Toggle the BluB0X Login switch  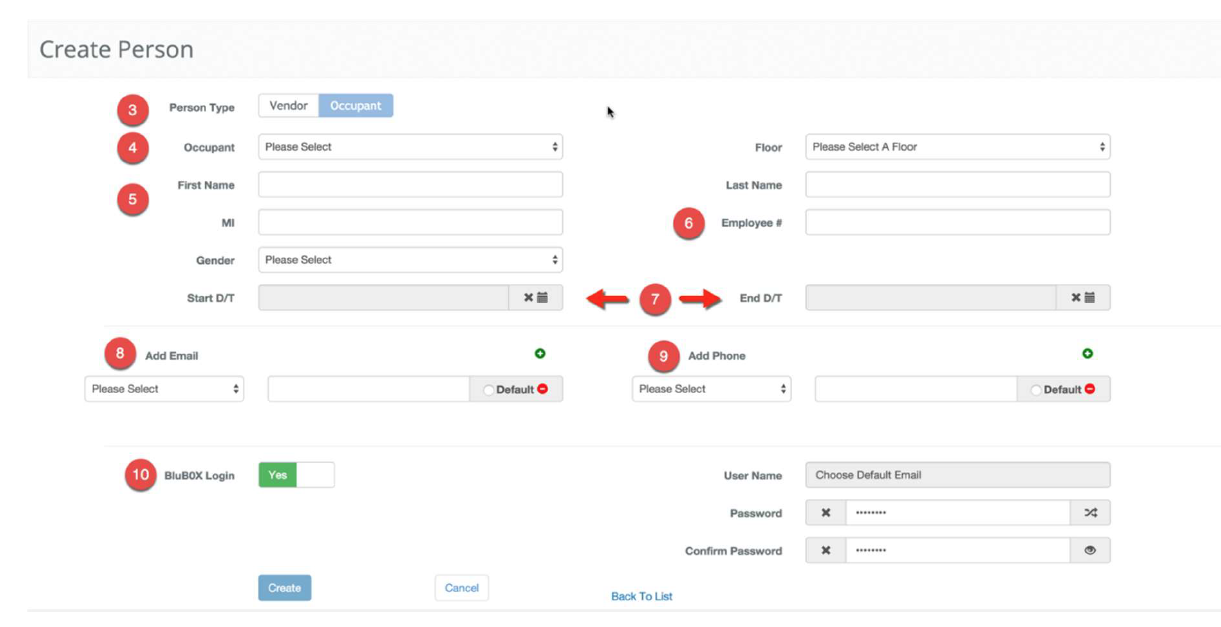(296, 475)
